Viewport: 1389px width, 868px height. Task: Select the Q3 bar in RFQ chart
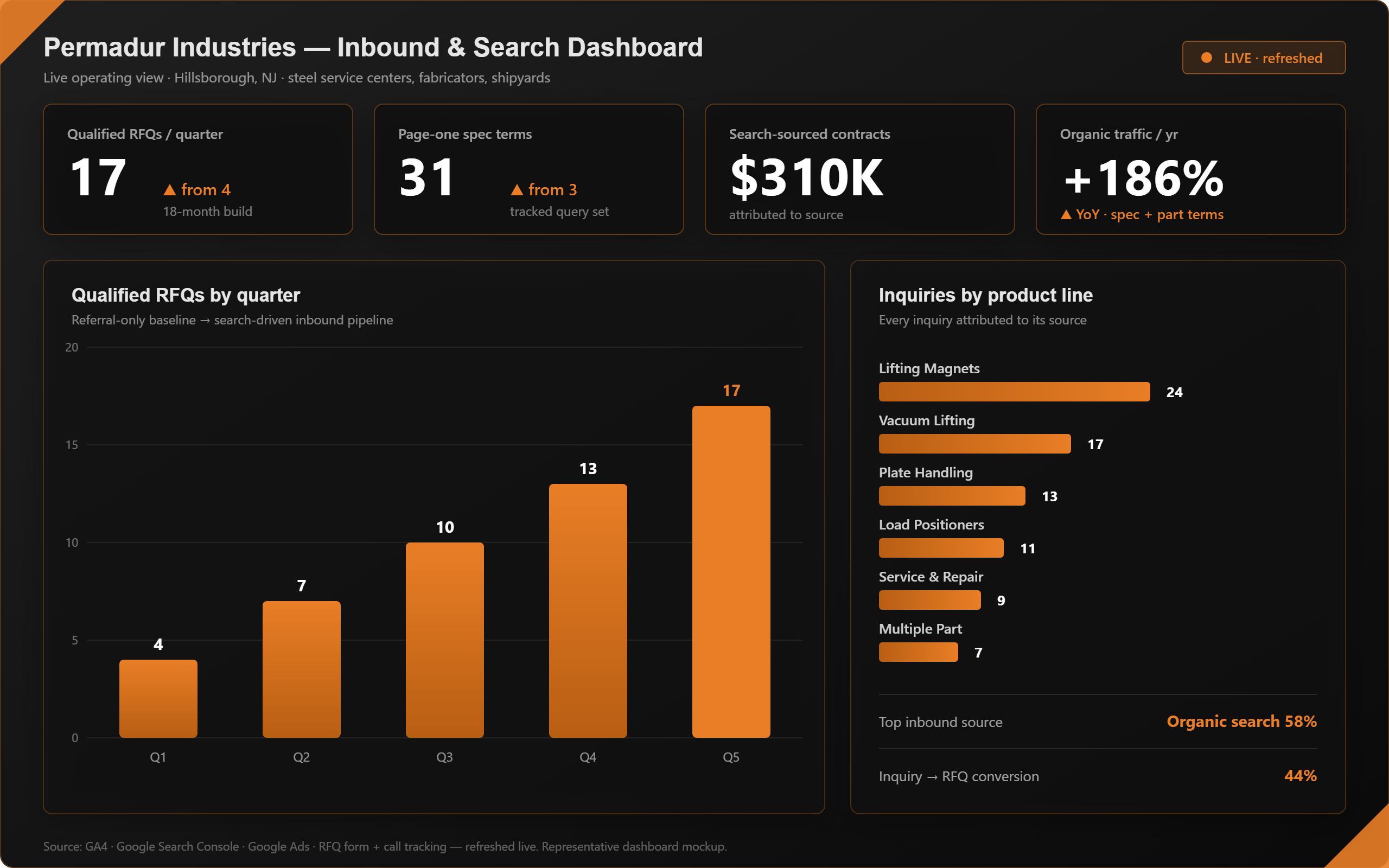[445, 640]
